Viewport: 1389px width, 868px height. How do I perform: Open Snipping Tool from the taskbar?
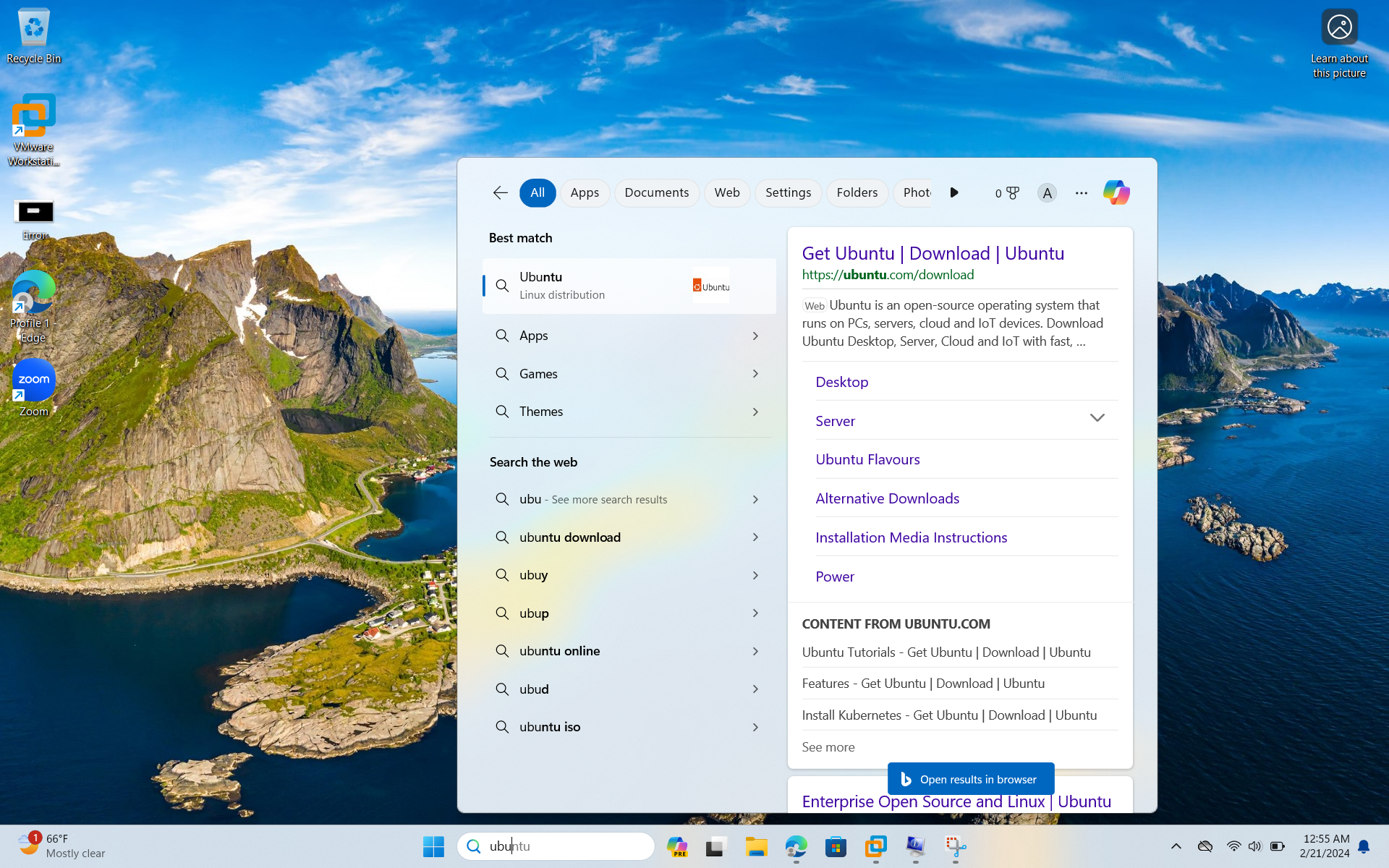point(955,846)
